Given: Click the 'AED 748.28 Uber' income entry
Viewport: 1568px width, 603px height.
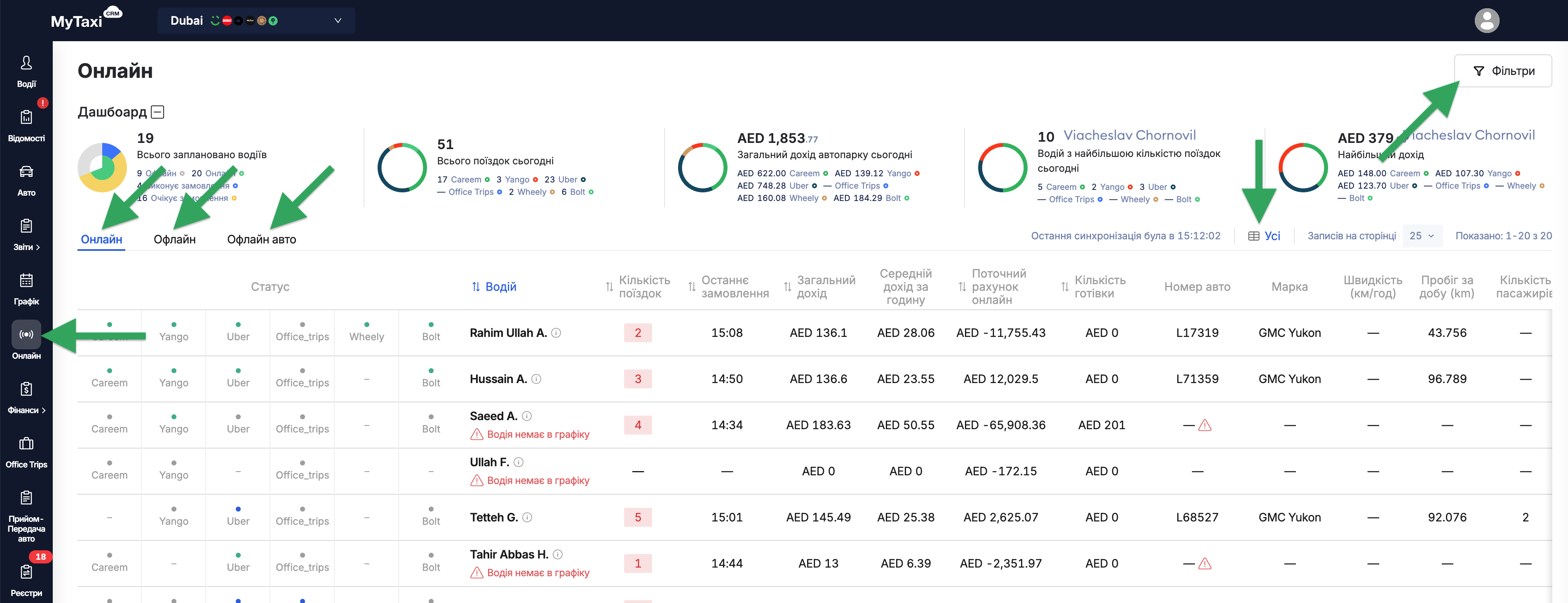Looking at the screenshot, I should pos(777,186).
